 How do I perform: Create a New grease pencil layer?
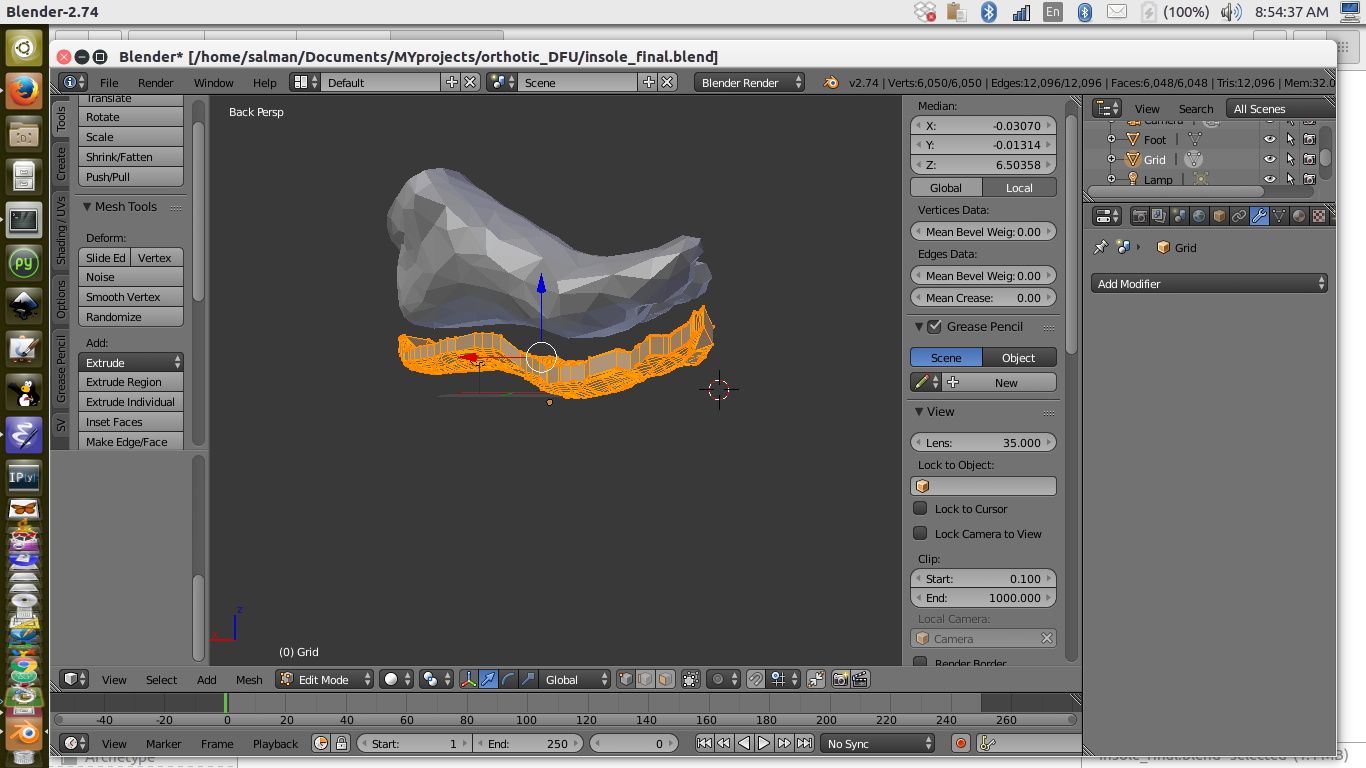(1003, 382)
